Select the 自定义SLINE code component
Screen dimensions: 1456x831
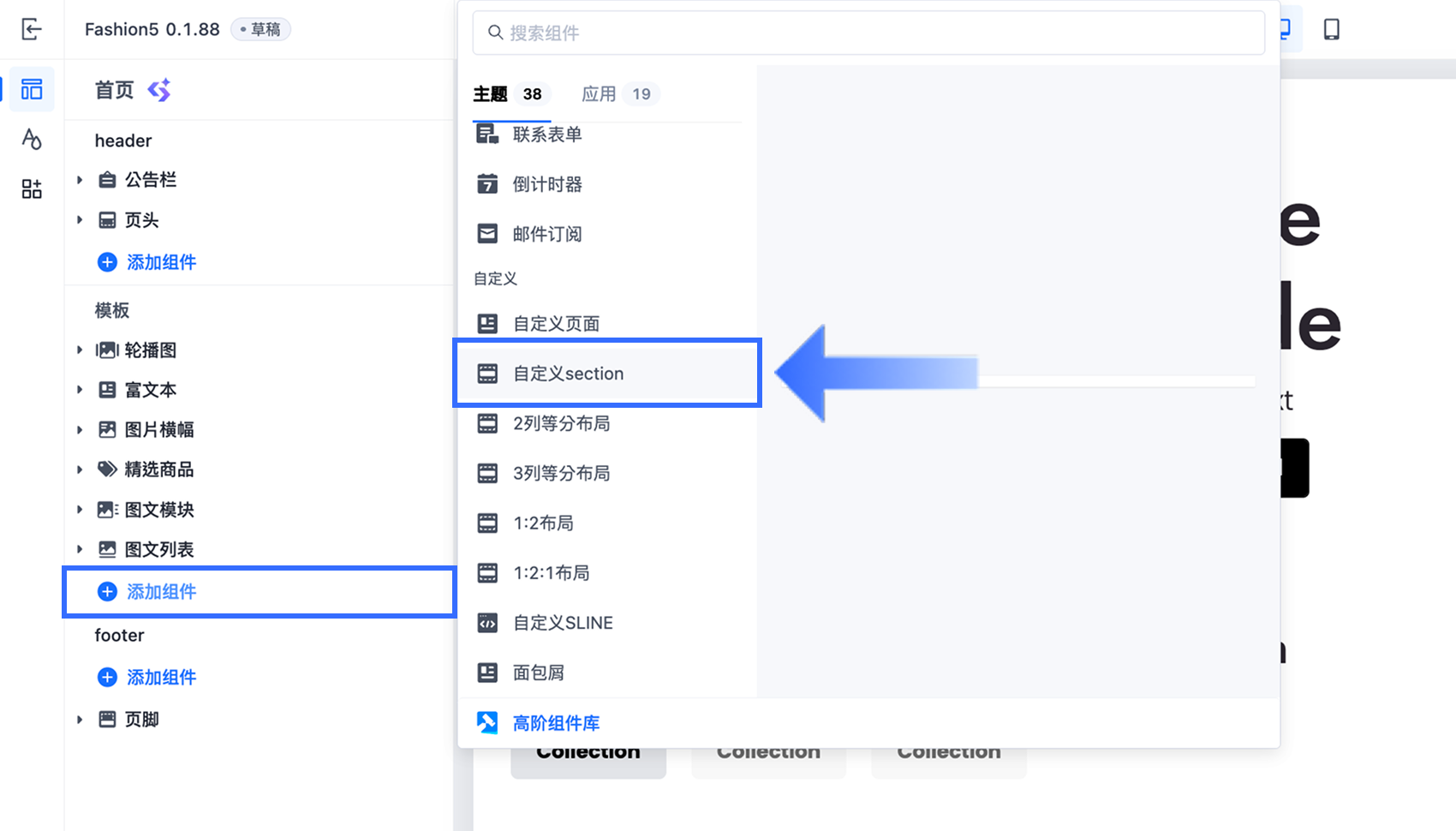click(564, 623)
